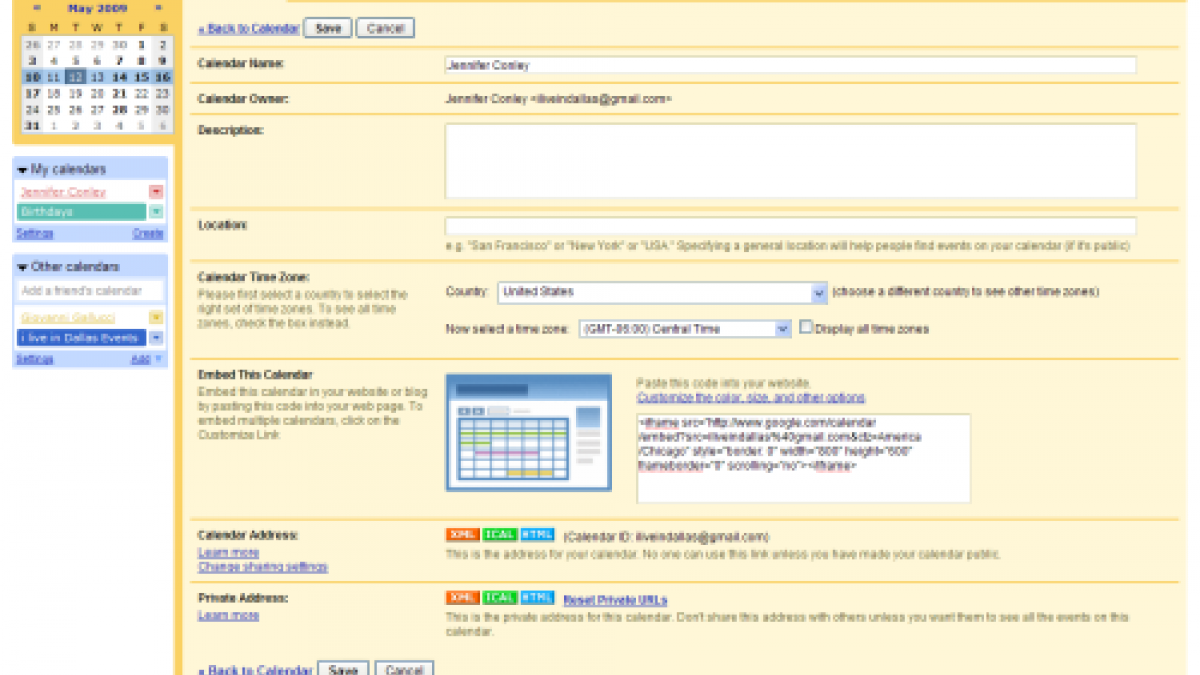
Task: Open Birthdays calendar color menu arrow
Action: pos(156,212)
